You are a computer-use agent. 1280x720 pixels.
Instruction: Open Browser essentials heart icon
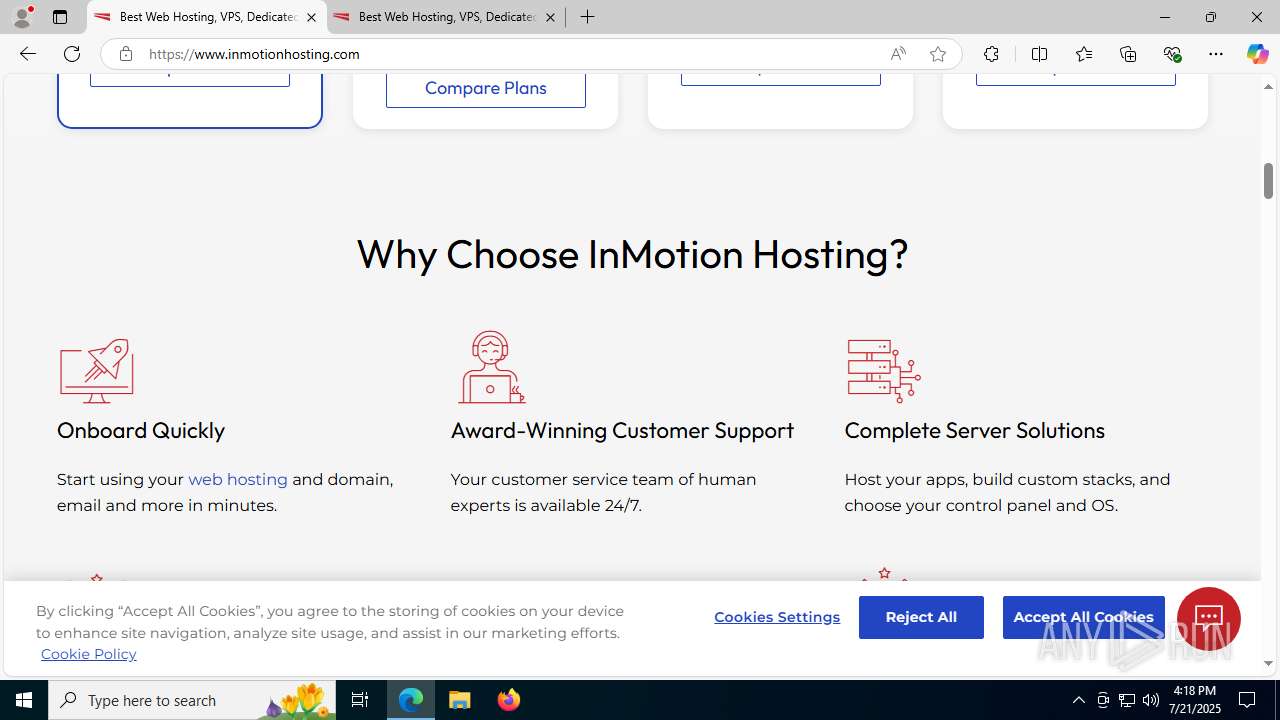(1172, 54)
